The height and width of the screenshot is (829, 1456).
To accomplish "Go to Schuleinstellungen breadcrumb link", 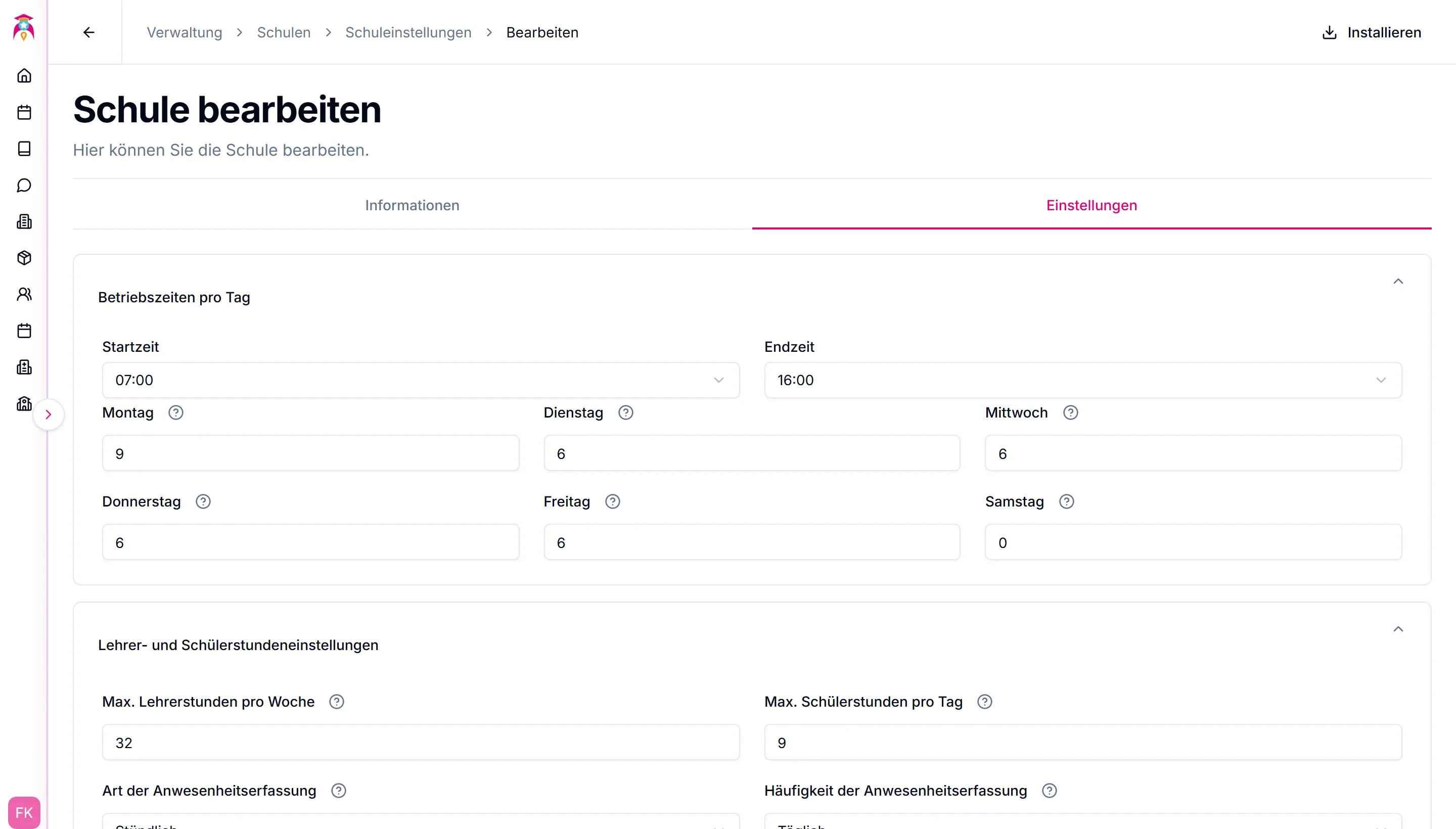I will (x=407, y=32).
